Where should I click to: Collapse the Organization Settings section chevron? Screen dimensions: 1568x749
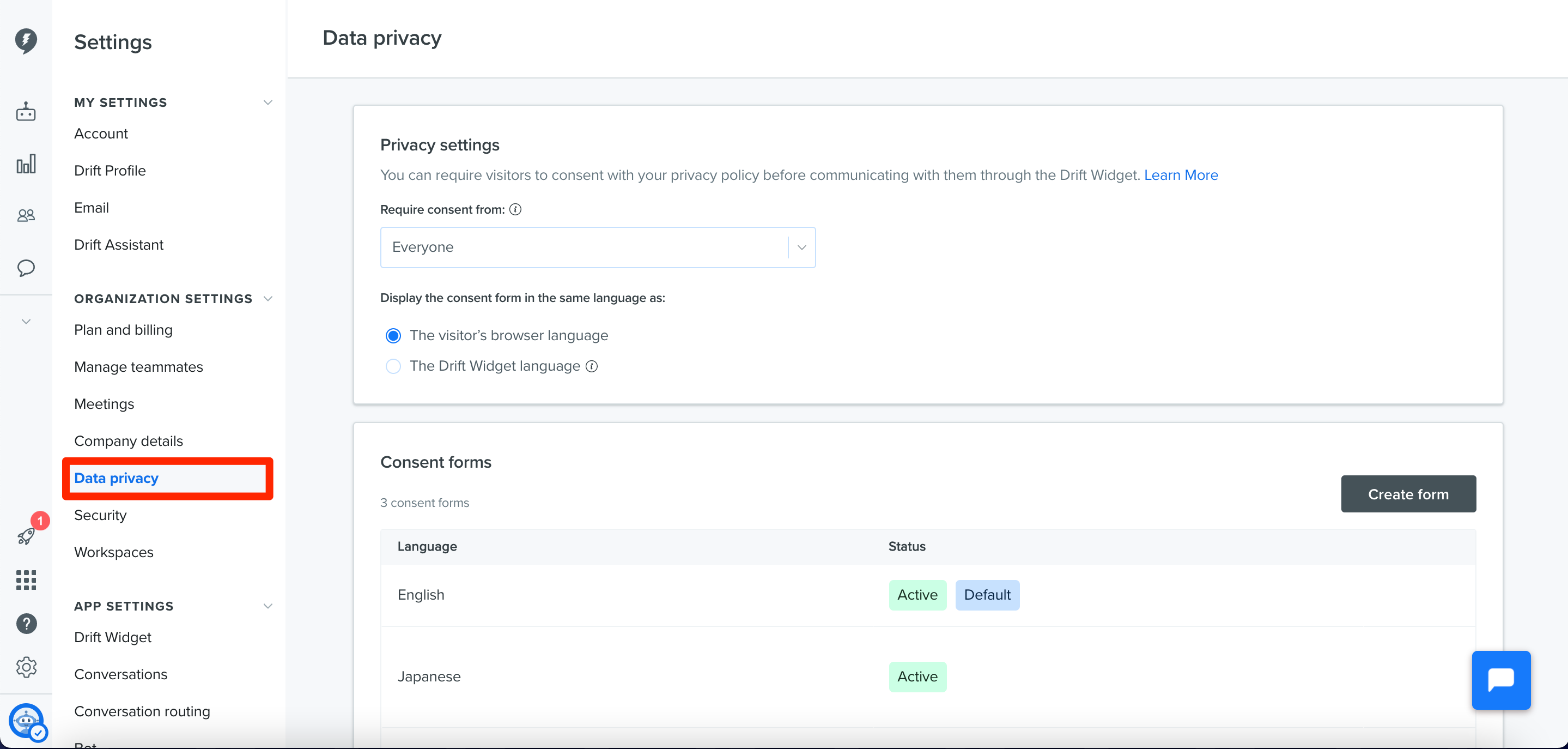268,298
